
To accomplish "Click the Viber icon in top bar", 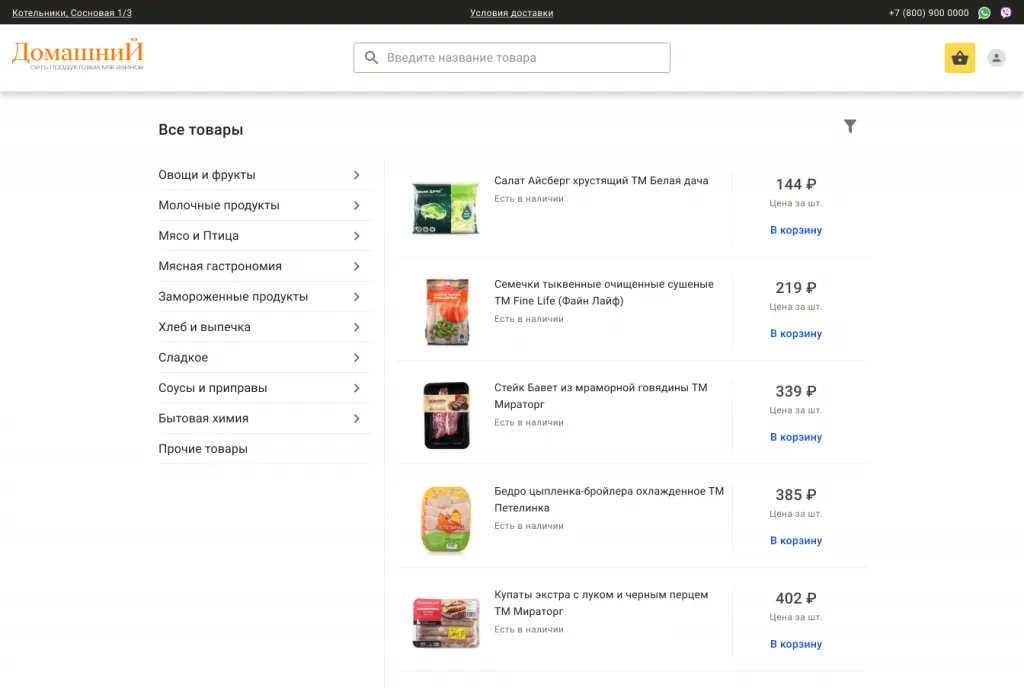I will coord(1006,13).
